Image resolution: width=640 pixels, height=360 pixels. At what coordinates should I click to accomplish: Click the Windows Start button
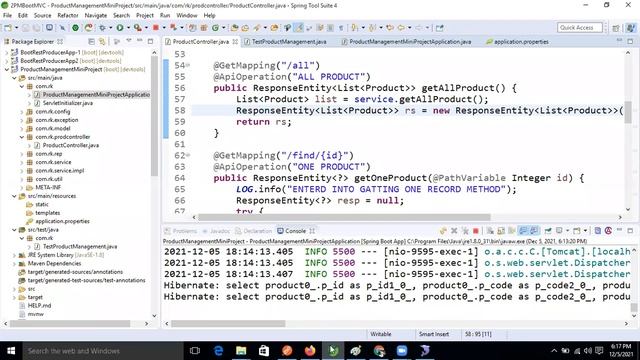[11, 351]
